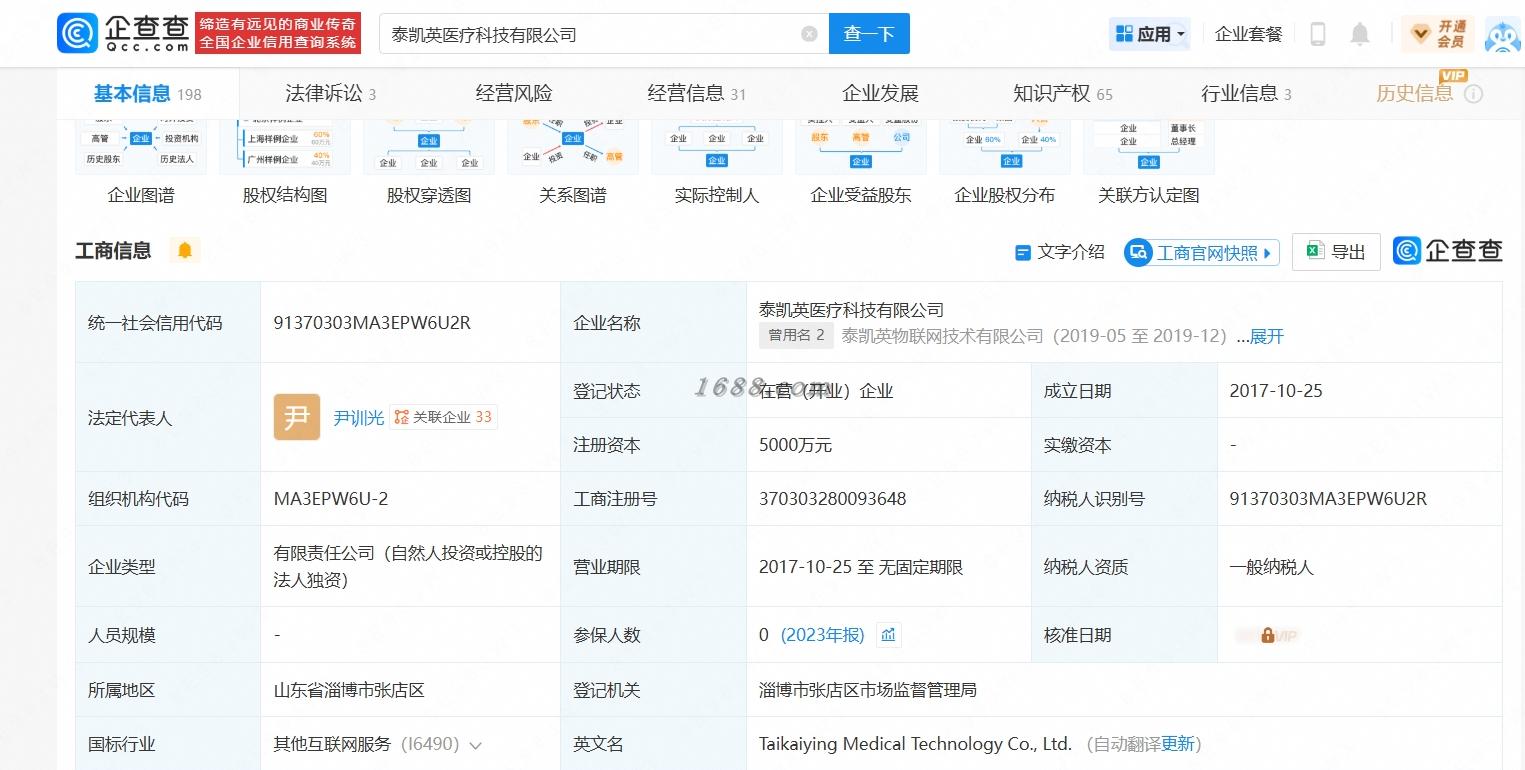Switch to the 法律诉讼 tab

pos(331,94)
